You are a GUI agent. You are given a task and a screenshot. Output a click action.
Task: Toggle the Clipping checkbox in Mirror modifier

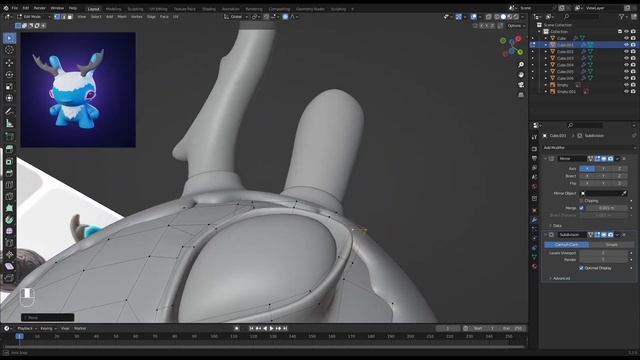(581, 201)
